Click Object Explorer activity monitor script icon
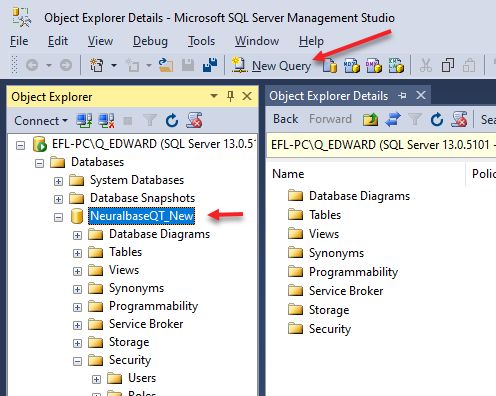Image resolution: width=496 pixels, height=396 pixels. (194, 120)
